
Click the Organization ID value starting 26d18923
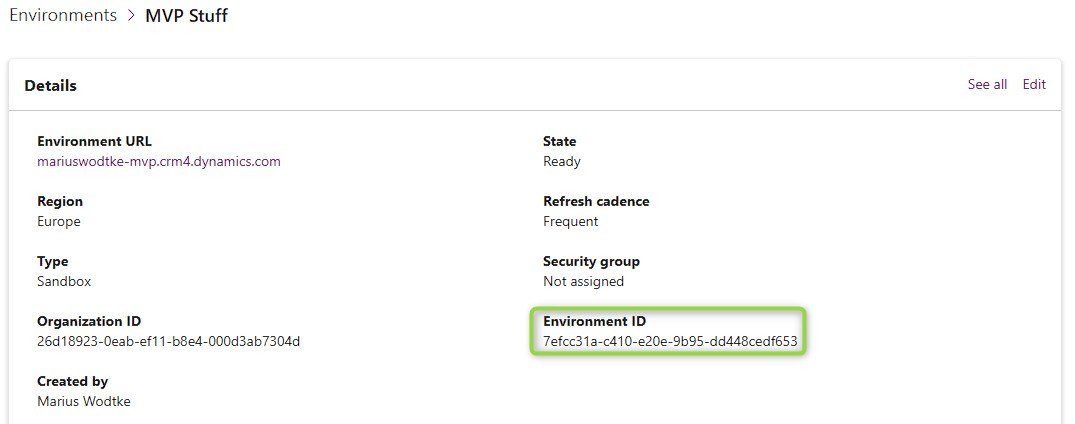tap(168, 341)
